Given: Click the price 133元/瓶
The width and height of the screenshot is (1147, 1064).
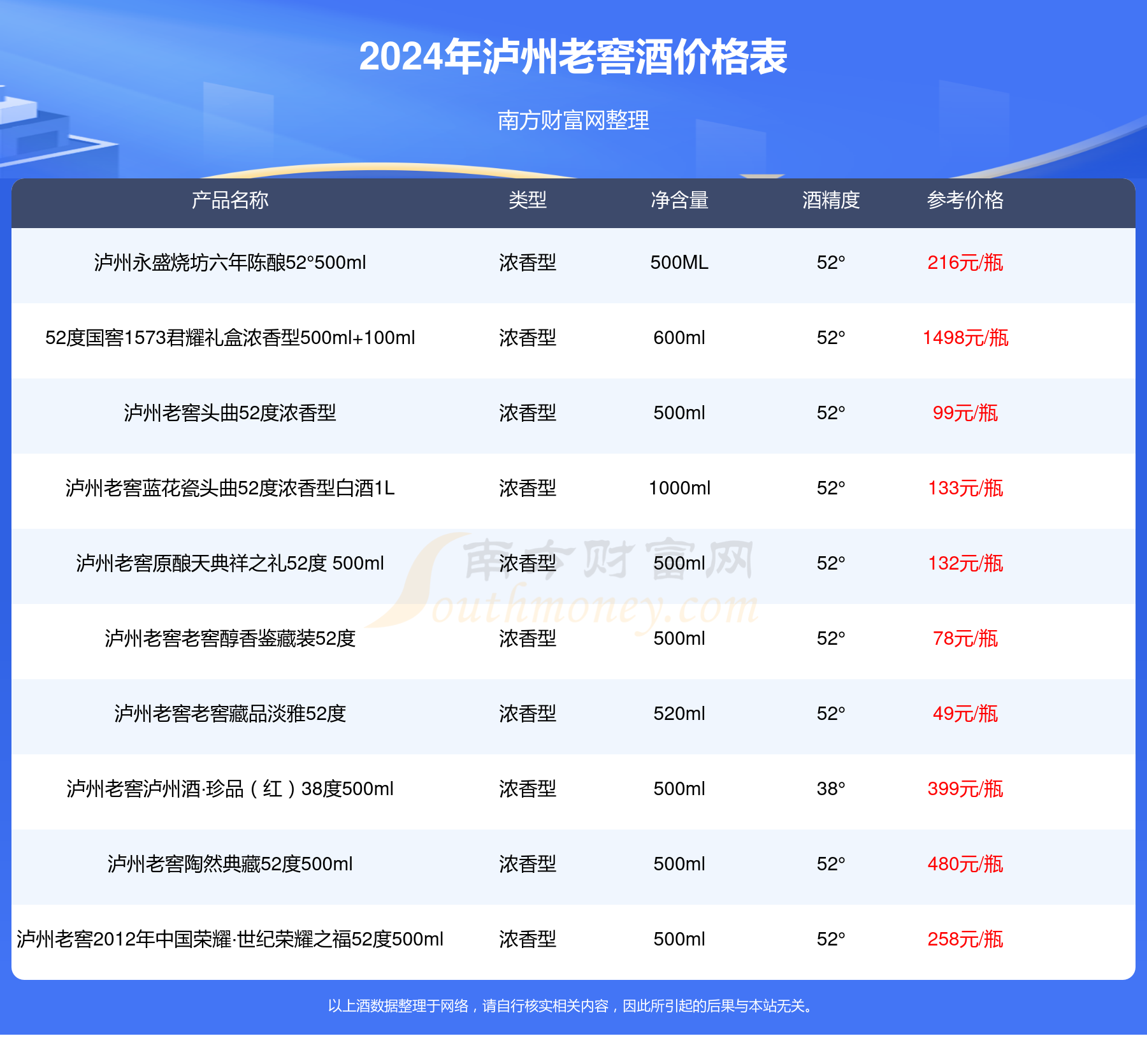Looking at the screenshot, I should (x=965, y=488).
